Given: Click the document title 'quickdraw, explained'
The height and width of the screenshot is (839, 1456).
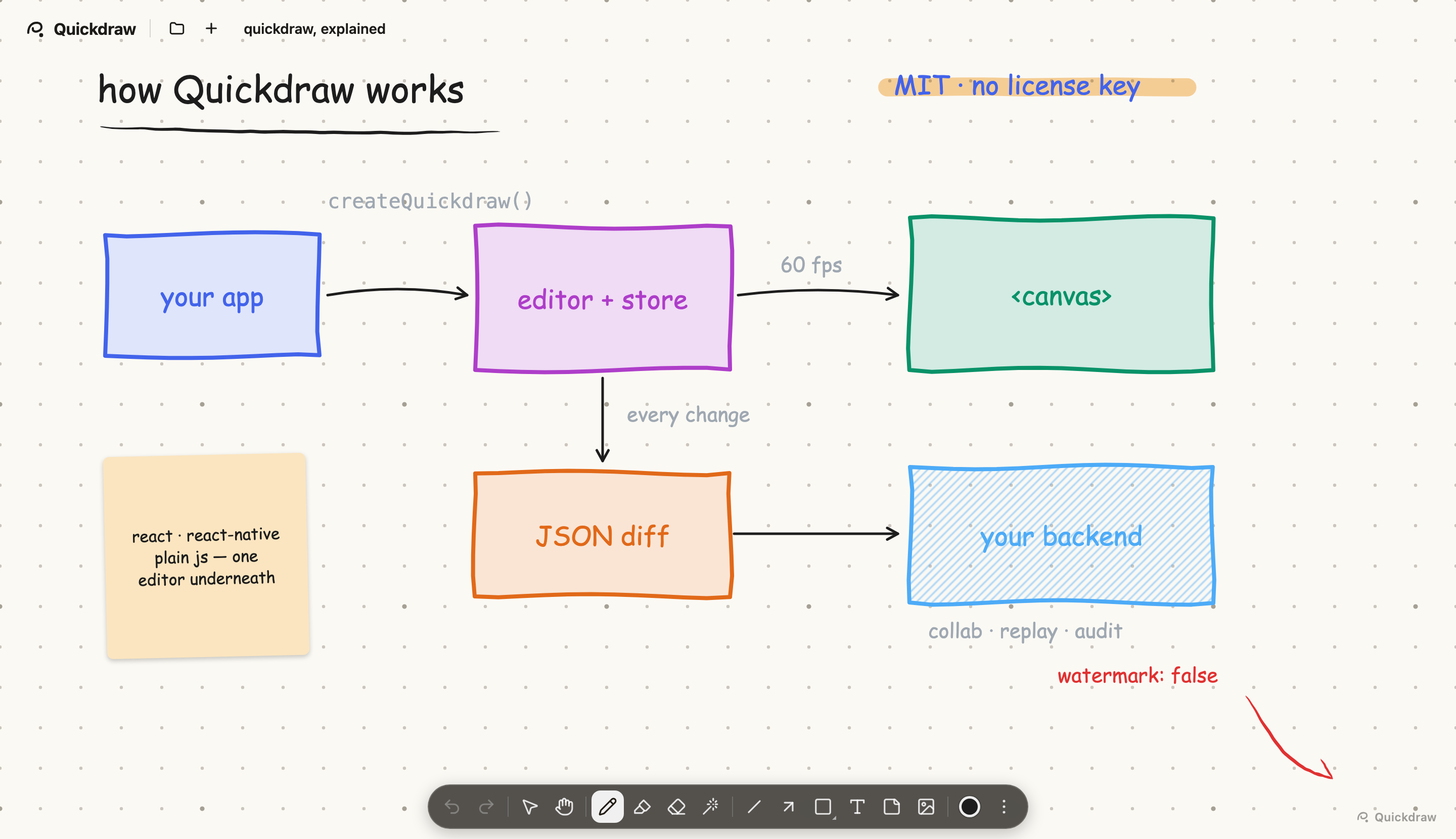Looking at the screenshot, I should click(314, 29).
